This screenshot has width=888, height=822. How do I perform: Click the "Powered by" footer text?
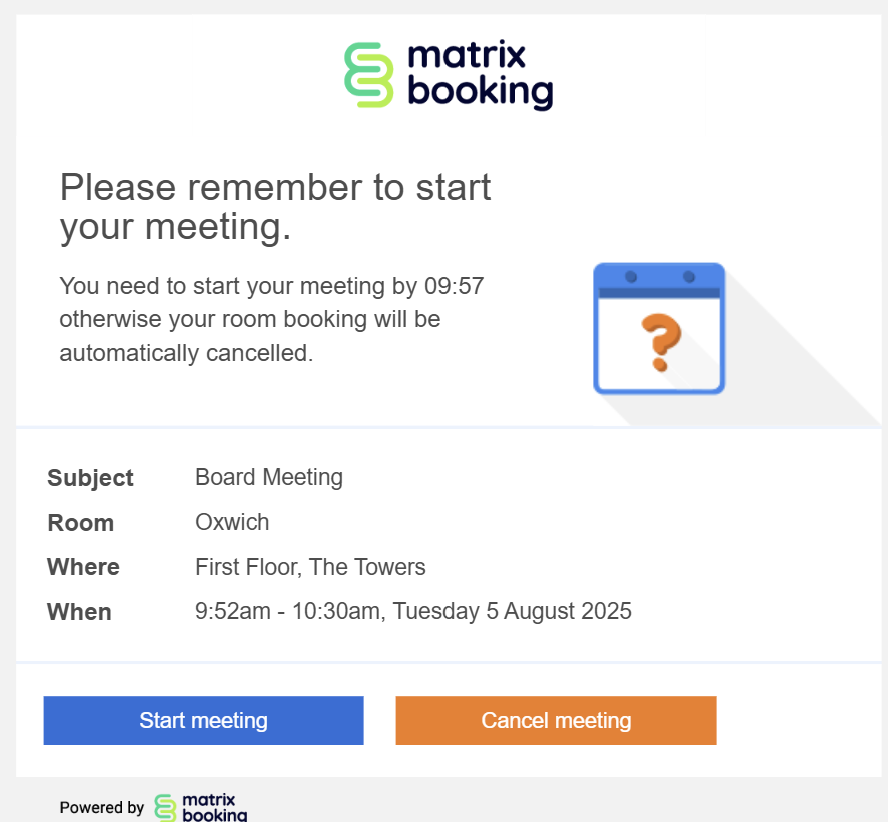click(x=101, y=808)
